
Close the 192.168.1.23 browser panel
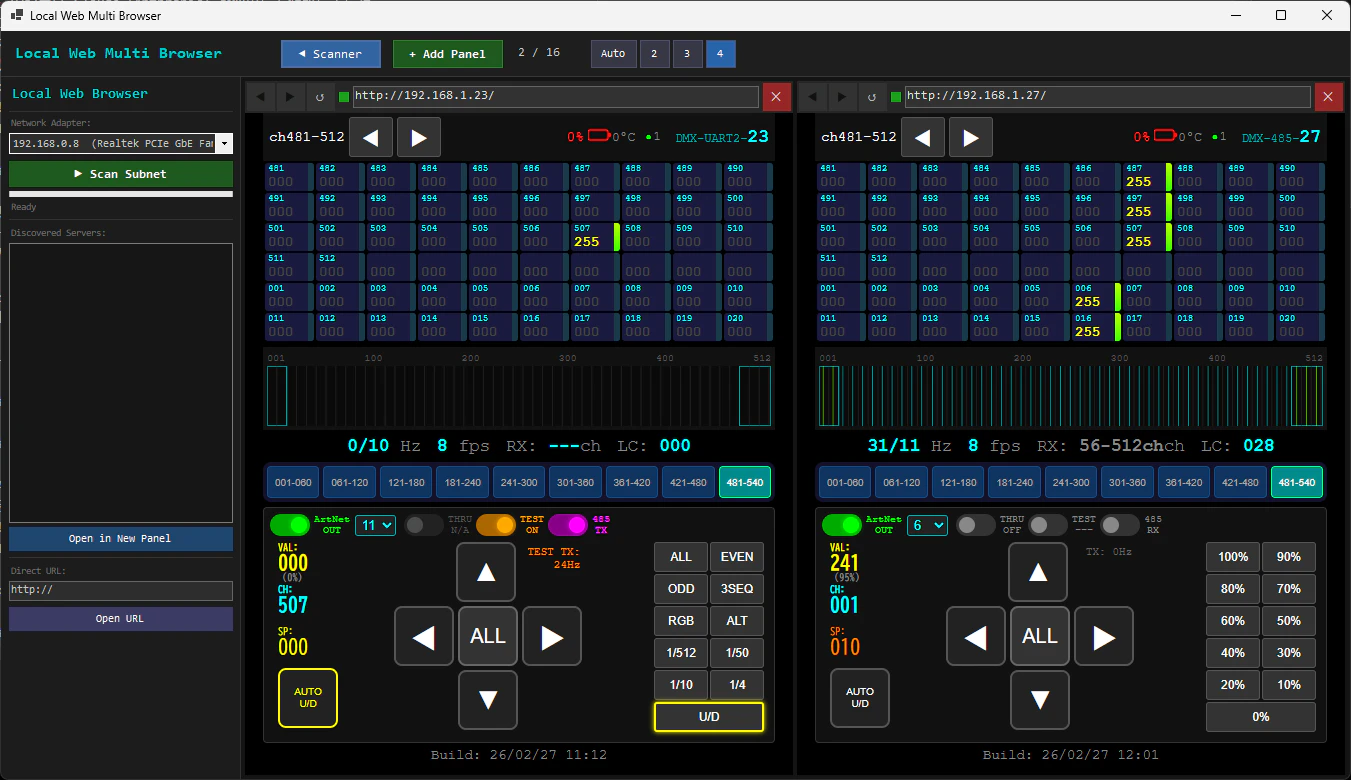pos(777,97)
